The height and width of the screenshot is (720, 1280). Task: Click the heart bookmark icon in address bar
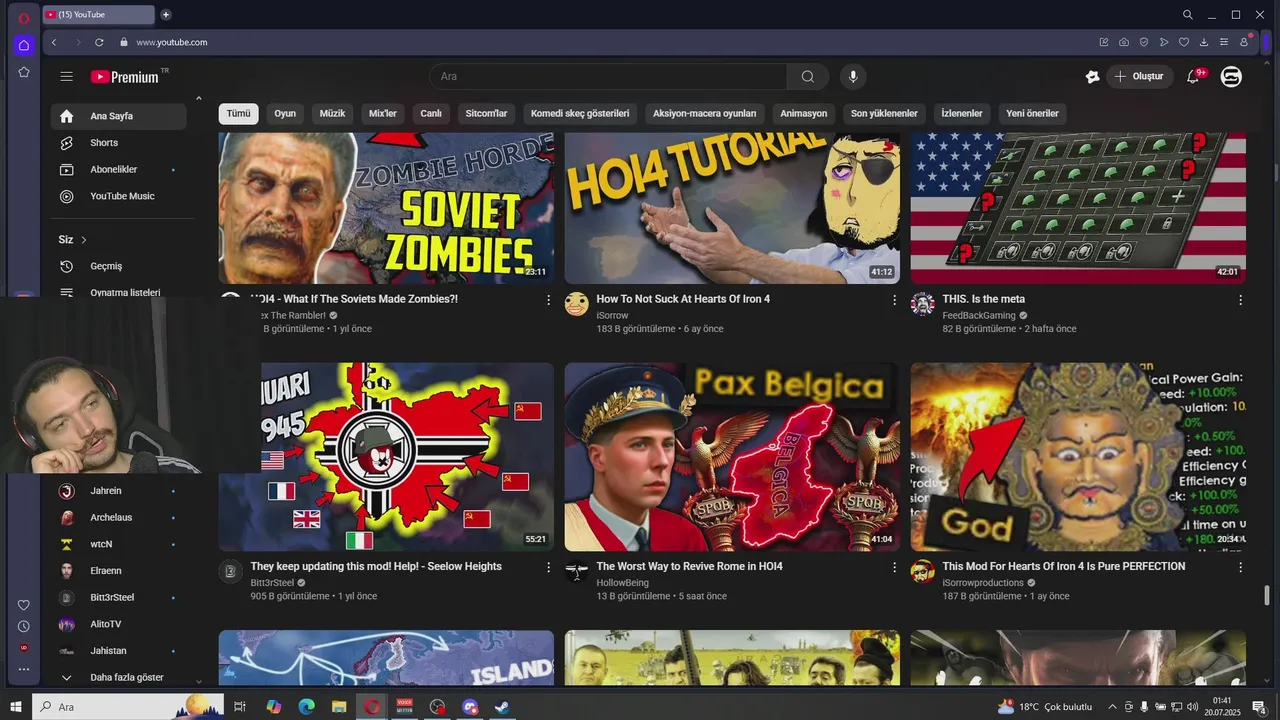click(1184, 42)
